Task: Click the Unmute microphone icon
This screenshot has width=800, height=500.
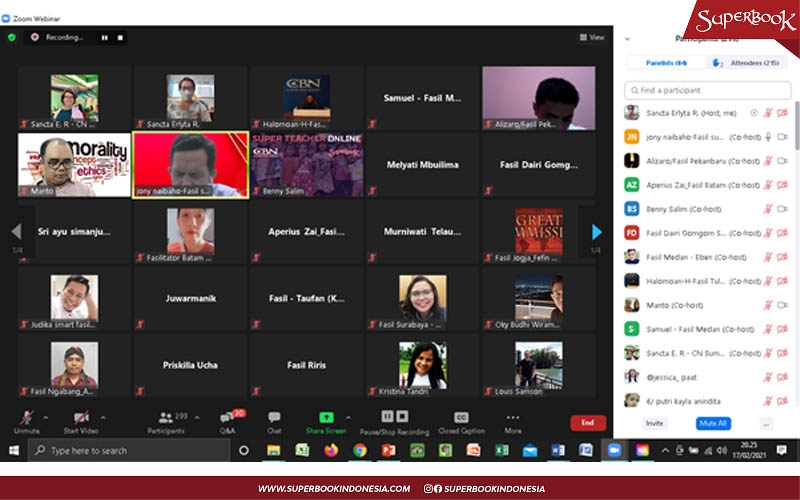Action: (x=26, y=418)
